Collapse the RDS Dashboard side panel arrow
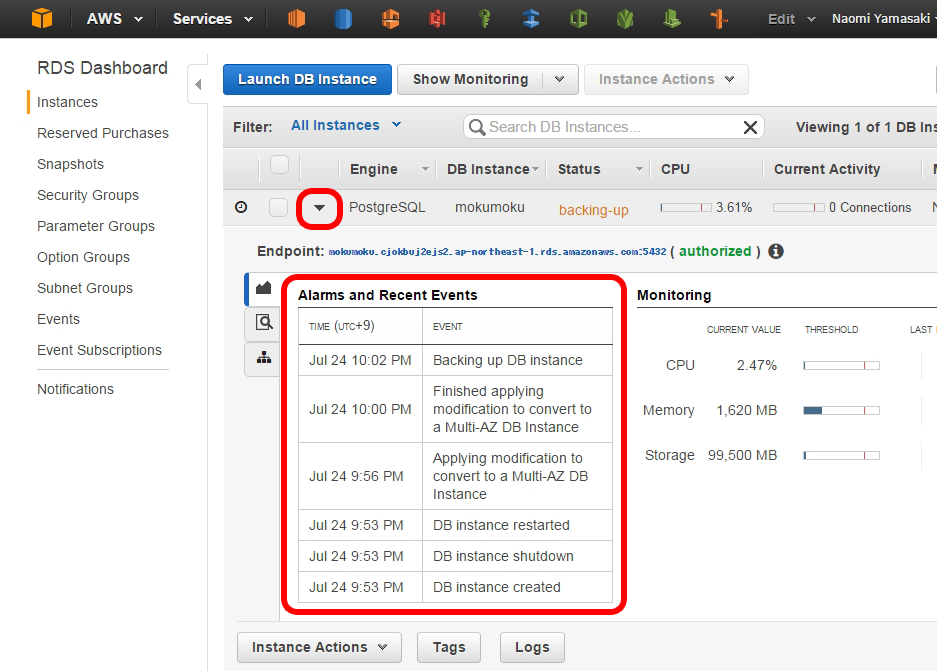Image resolution: width=937 pixels, height=671 pixels. click(x=198, y=84)
